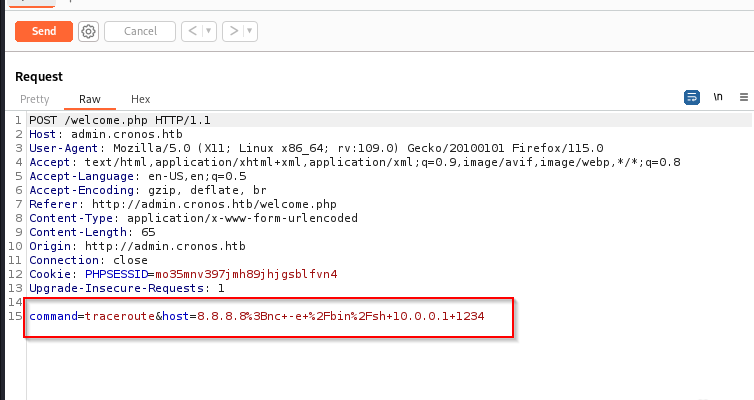The width and height of the screenshot is (754, 400).
Task: Toggle show non-printable characters (\n)
Action: pos(718,97)
